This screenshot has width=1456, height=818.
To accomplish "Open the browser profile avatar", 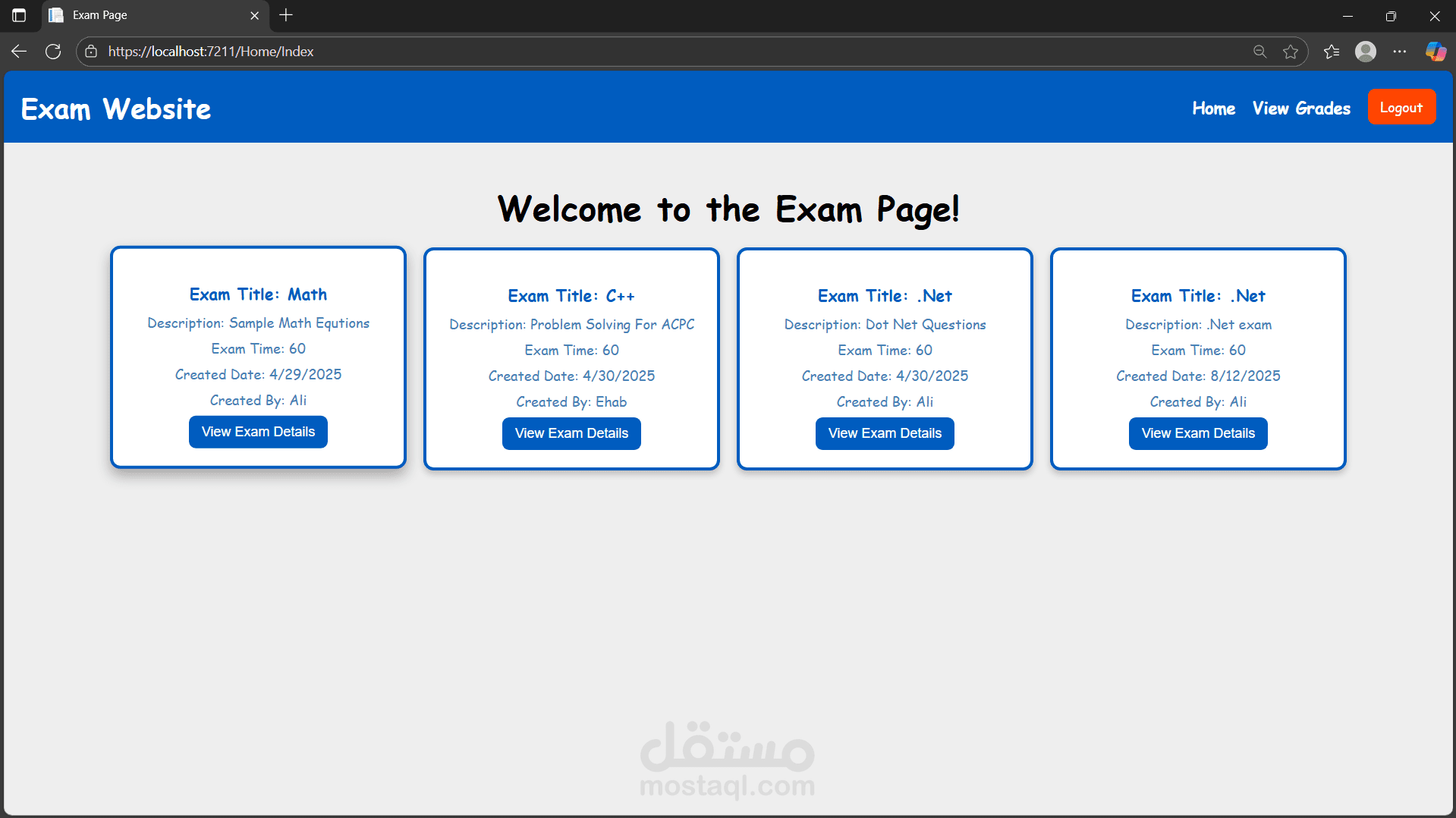I will tap(1365, 51).
